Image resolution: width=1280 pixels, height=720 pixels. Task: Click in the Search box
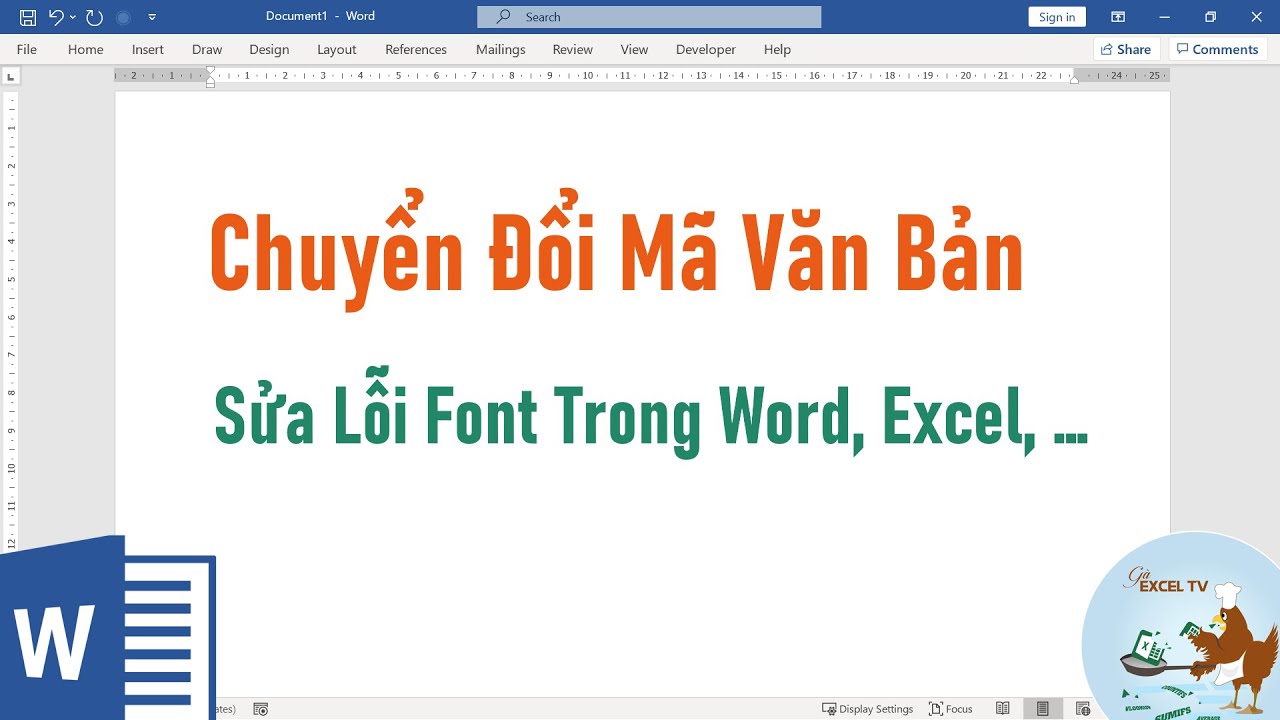pyautogui.click(x=649, y=17)
